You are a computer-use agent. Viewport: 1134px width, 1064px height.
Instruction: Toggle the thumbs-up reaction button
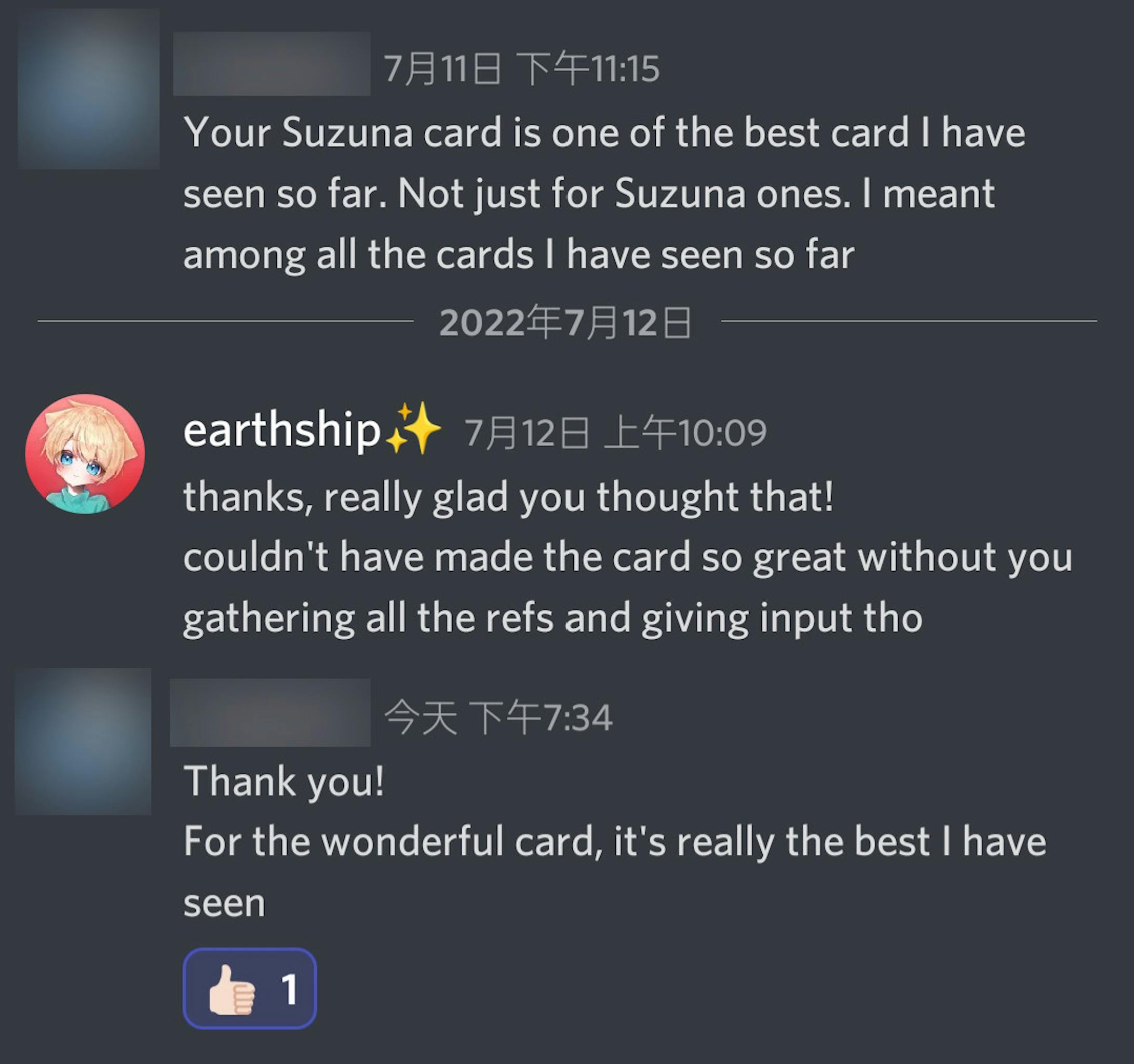pyautogui.click(x=249, y=988)
